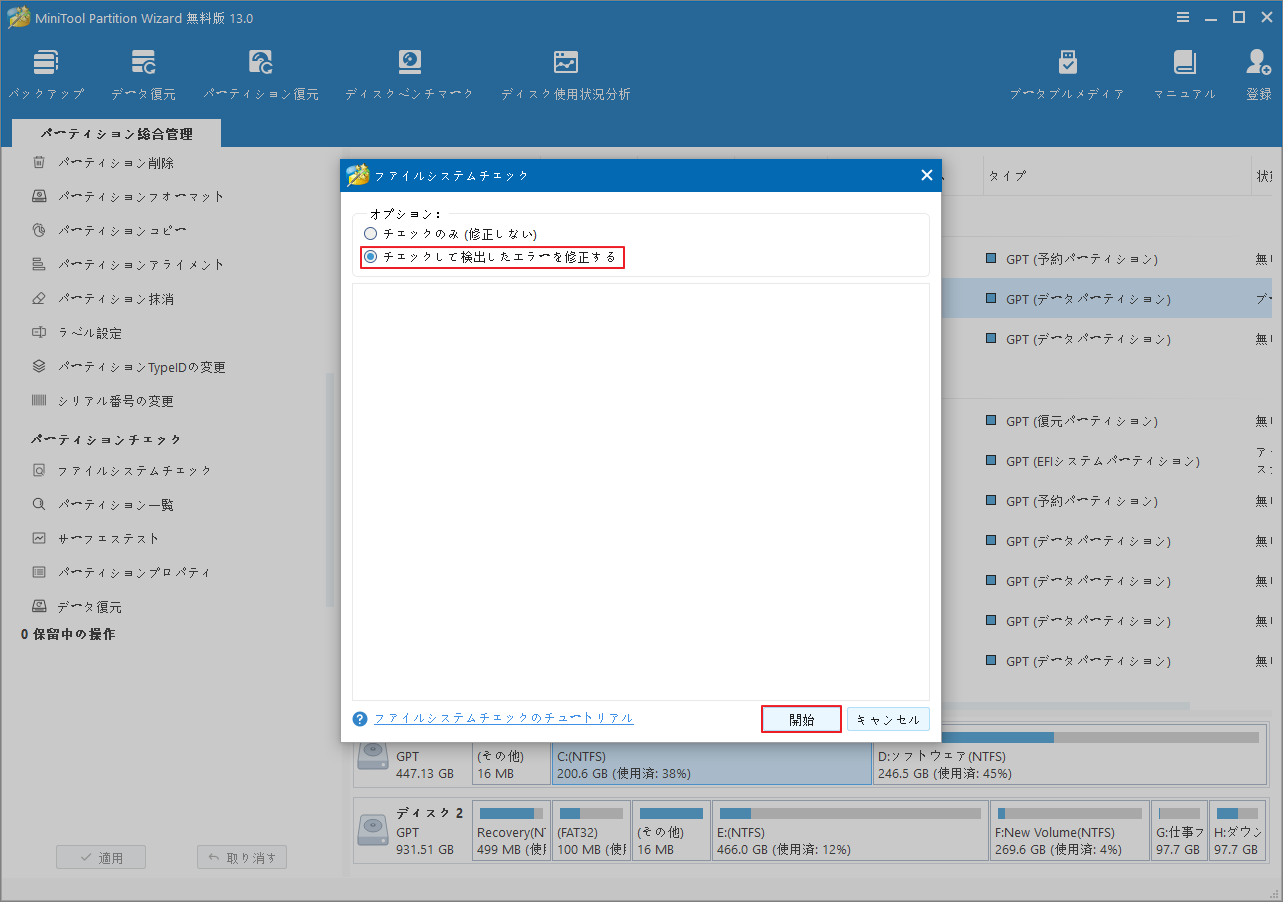Open the バックアップ (Backup) tool
Screen dimensions: 1283x902
[x=46, y=72]
